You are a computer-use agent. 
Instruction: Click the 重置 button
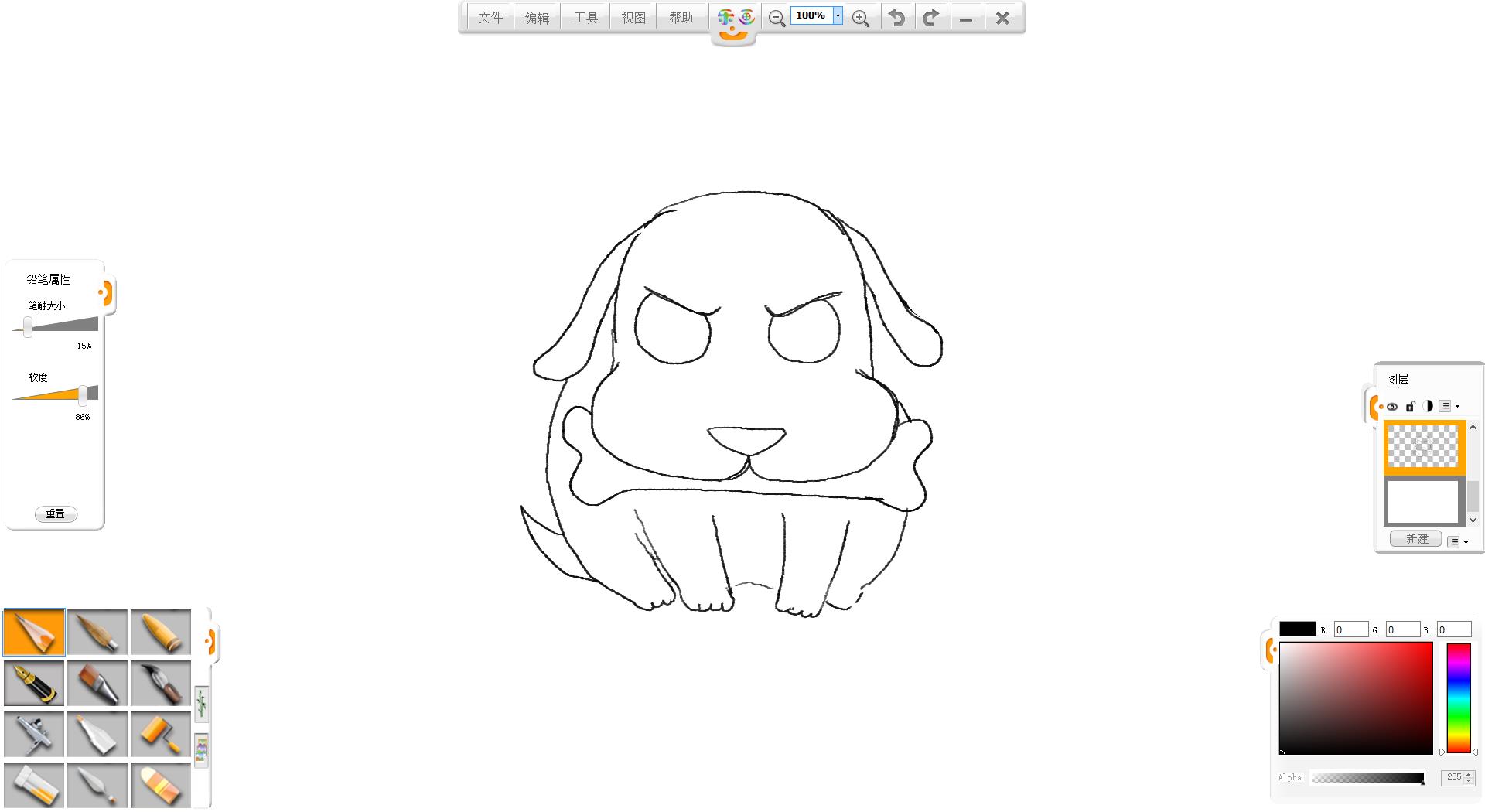[x=56, y=513]
